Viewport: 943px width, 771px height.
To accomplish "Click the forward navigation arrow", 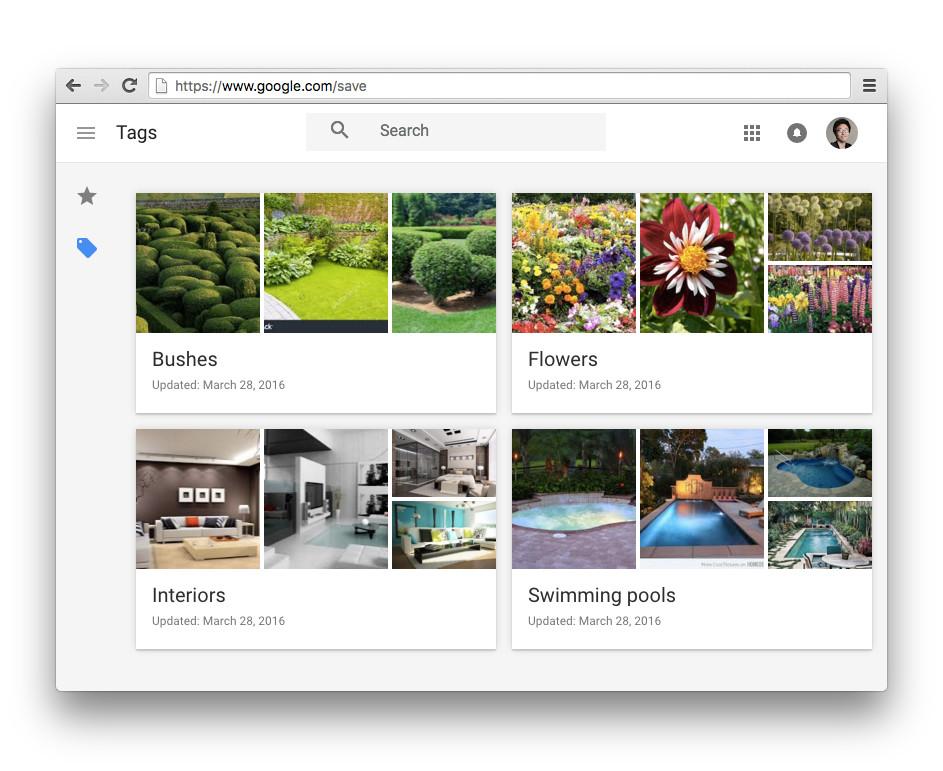I will (x=101, y=85).
